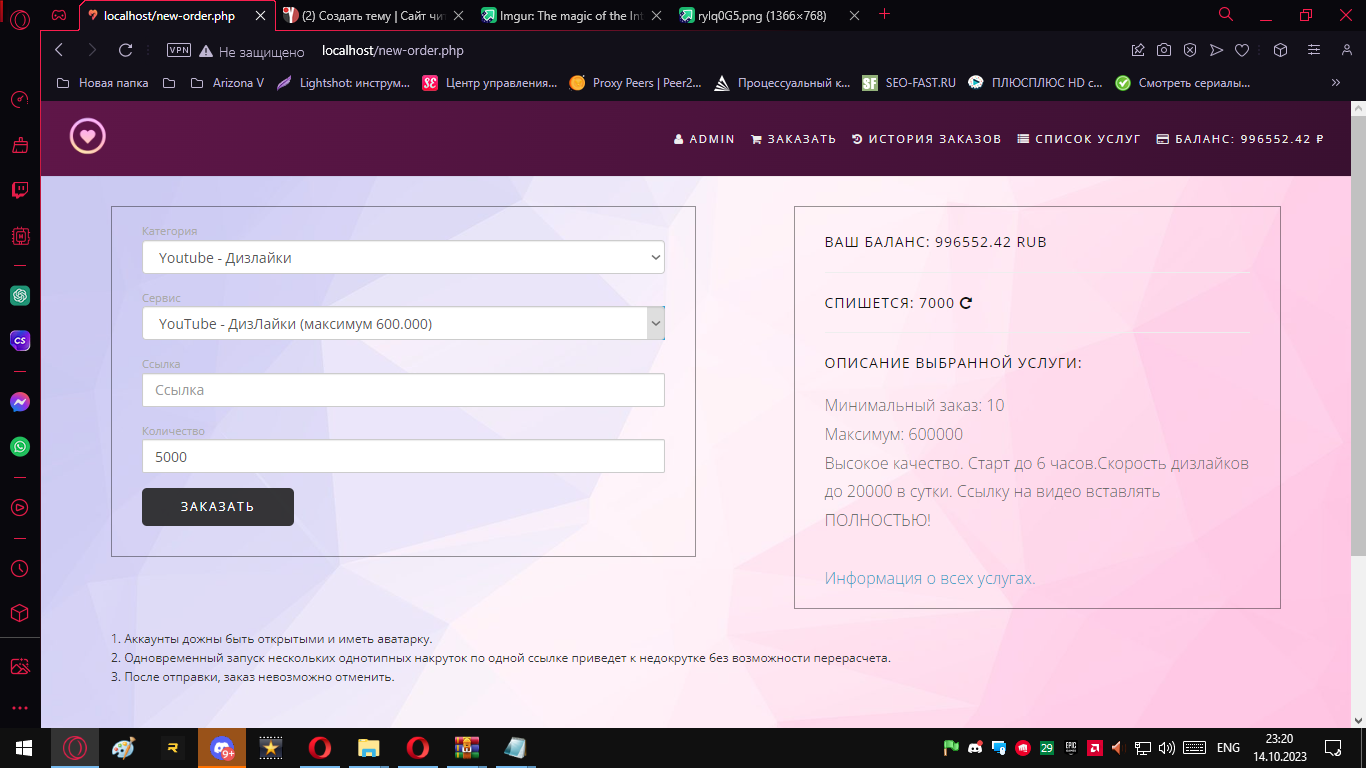1366x768 pixels.
Task: Open the sidebar more options three dots
Action: coord(20,708)
